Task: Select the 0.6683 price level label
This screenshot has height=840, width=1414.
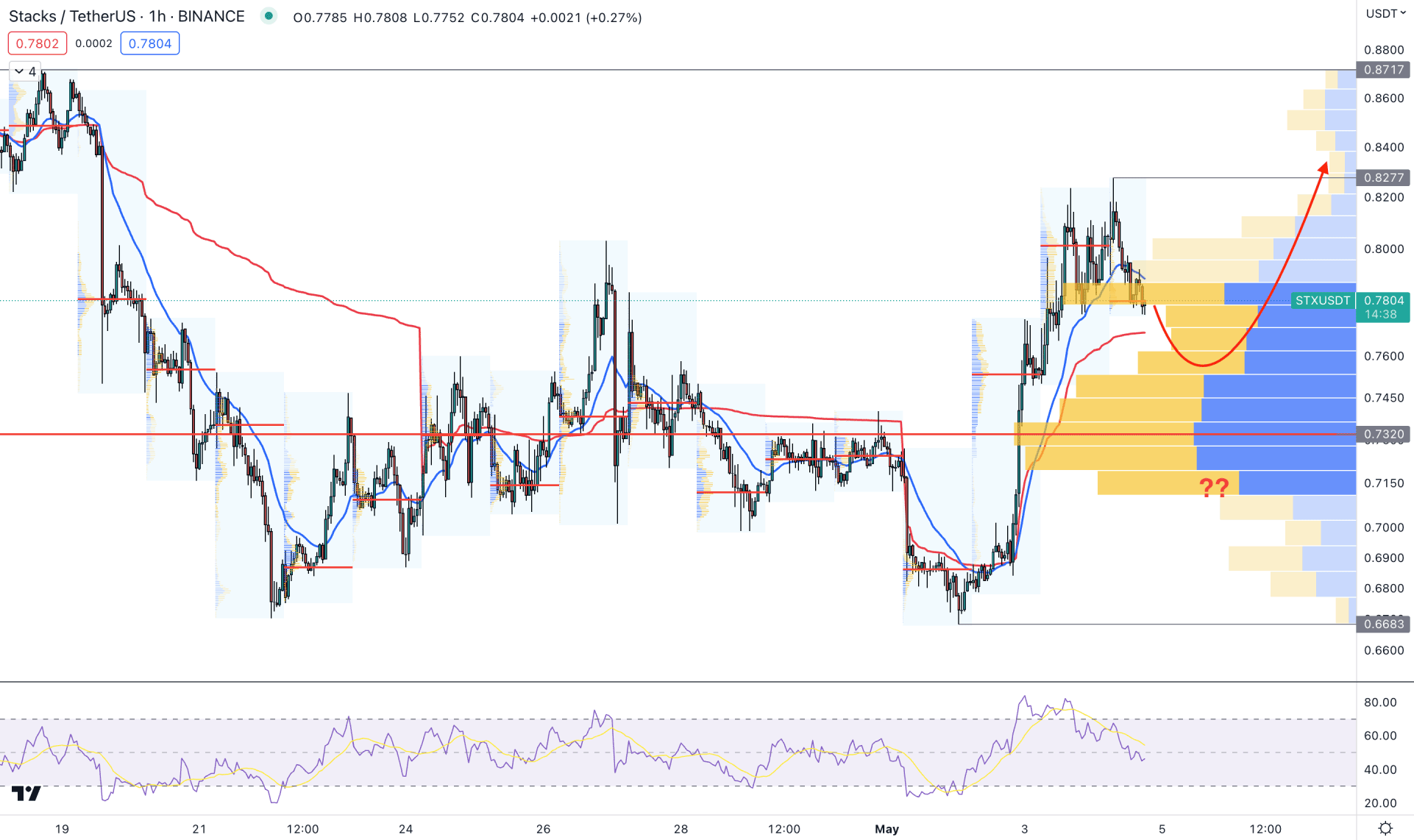Action: coord(1383,624)
